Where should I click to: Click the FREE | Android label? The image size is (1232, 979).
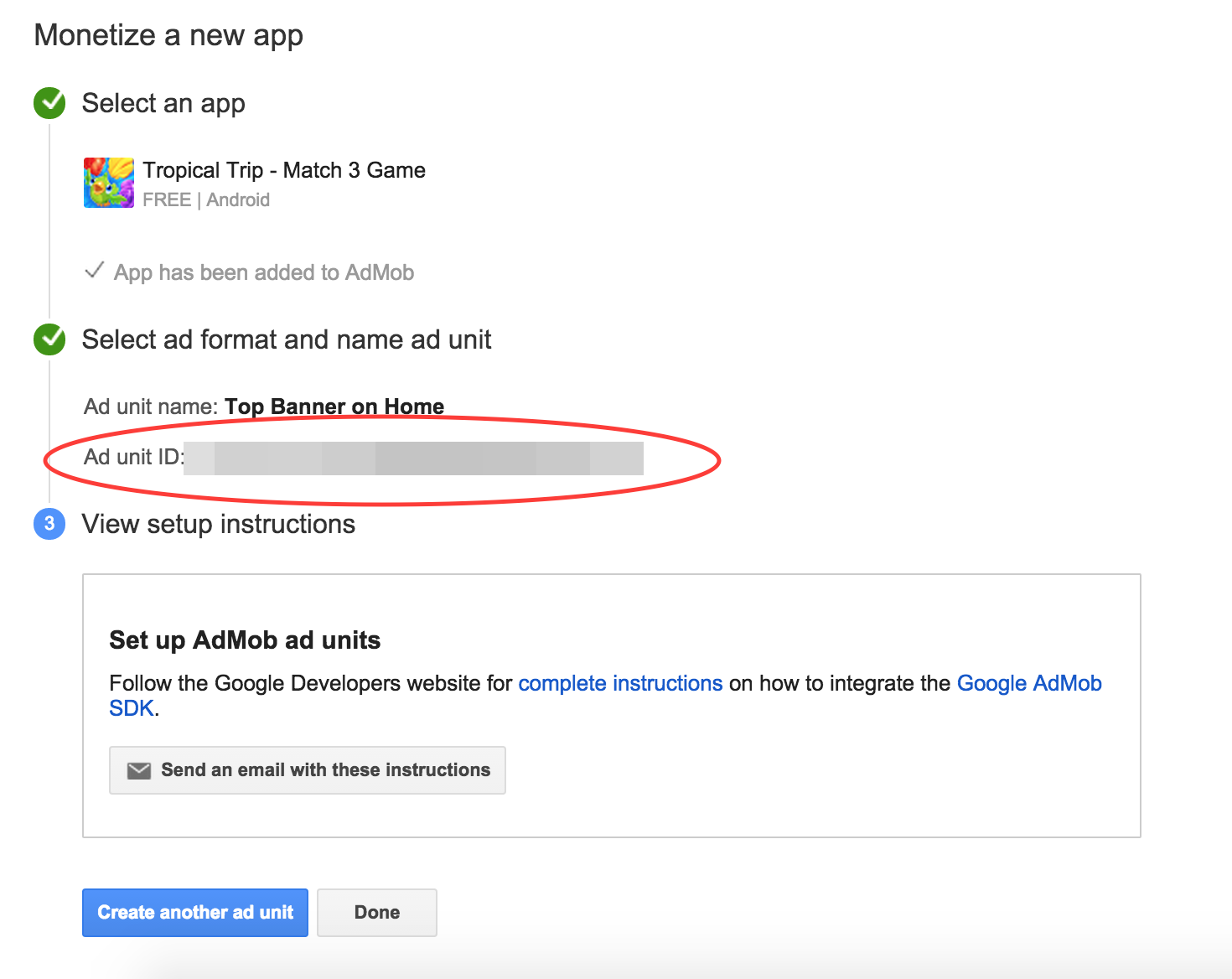(206, 199)
